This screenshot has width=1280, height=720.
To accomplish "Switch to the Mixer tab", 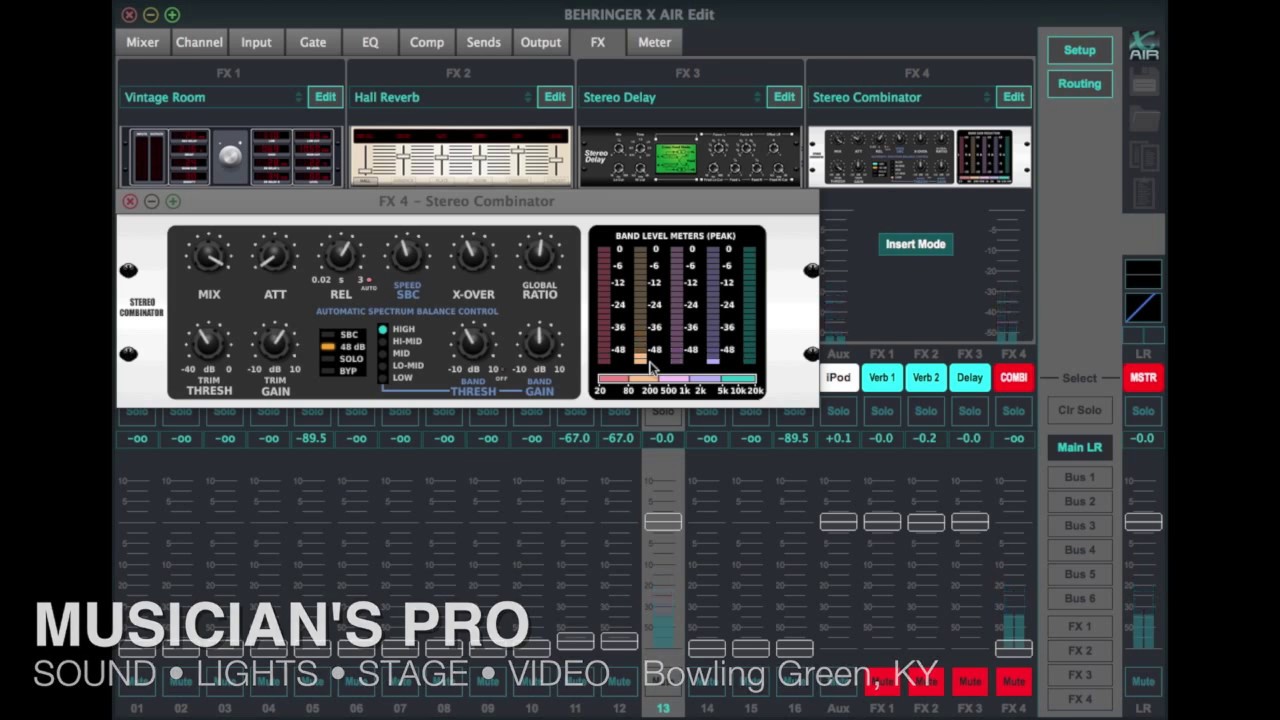I will tap(142, 42).
